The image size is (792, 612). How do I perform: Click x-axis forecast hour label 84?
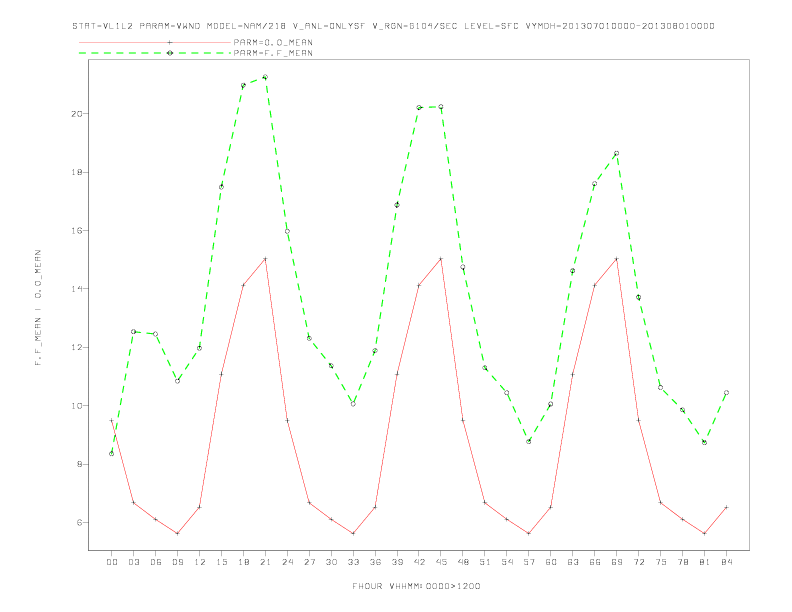click(x=726, y=562)
